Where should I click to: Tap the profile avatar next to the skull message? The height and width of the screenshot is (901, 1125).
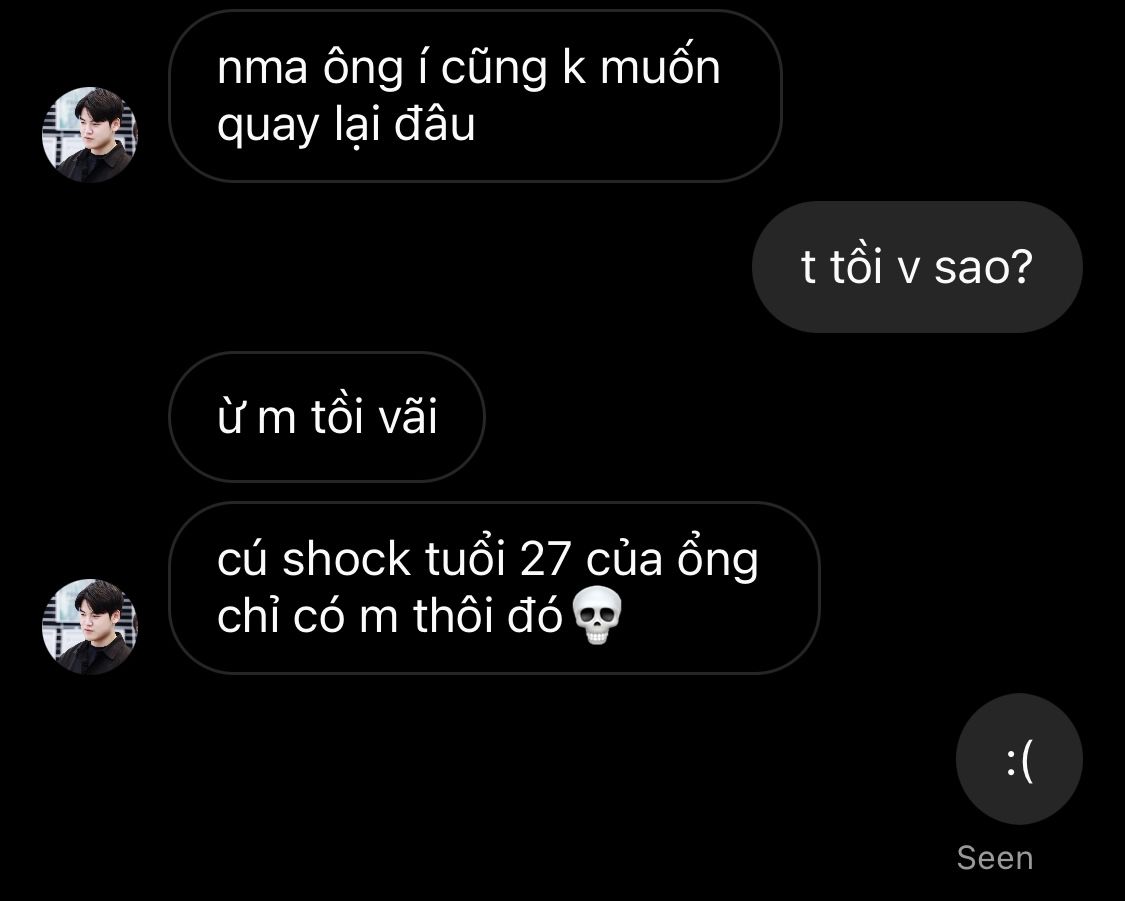pyautogui.click(x=90, y=627)
